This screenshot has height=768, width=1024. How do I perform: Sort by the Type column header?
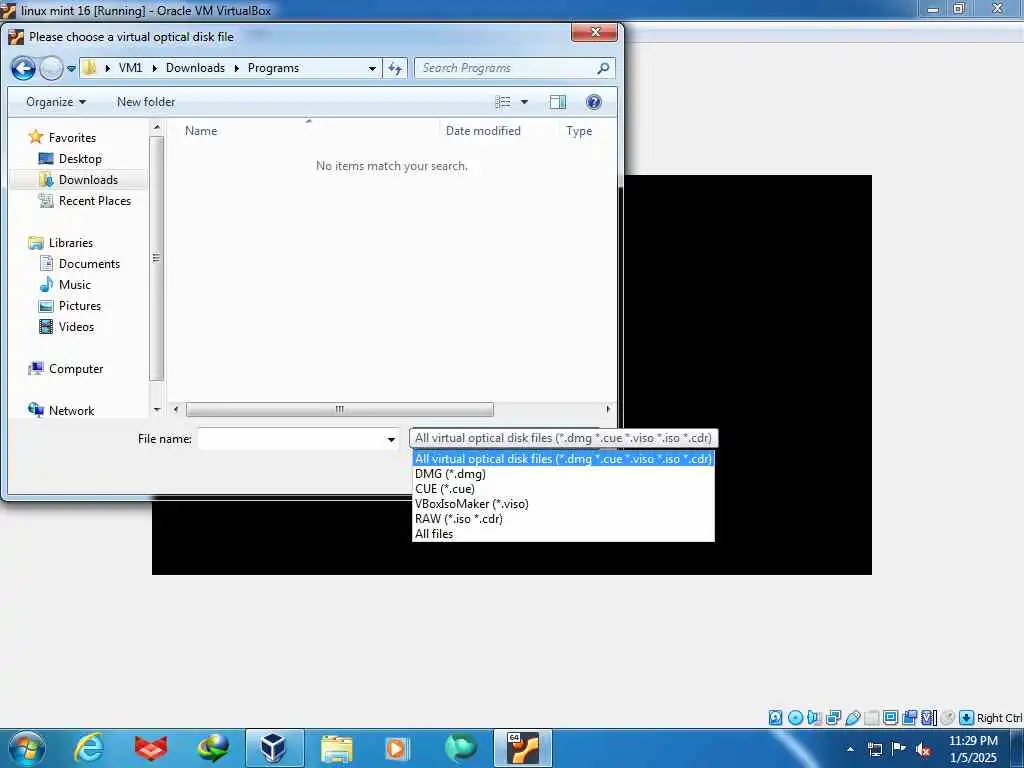[x=579, y=131]
